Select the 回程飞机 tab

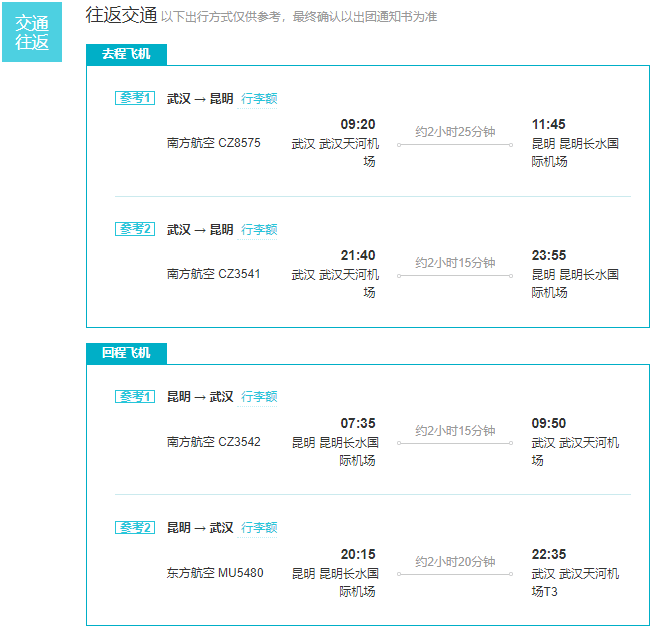coord(126,354)
